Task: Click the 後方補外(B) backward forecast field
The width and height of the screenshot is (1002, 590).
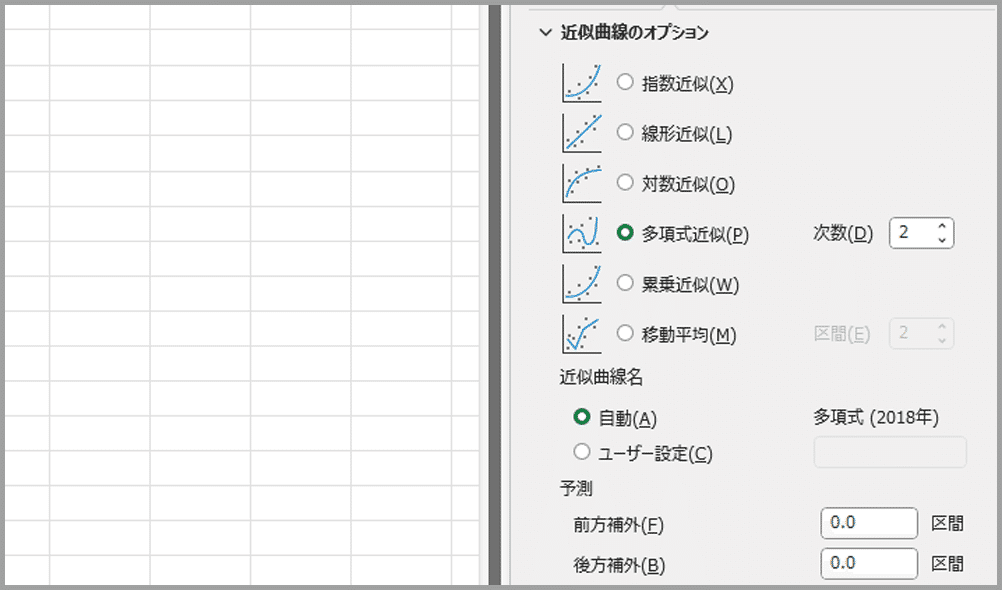Action: coord(868,563)
